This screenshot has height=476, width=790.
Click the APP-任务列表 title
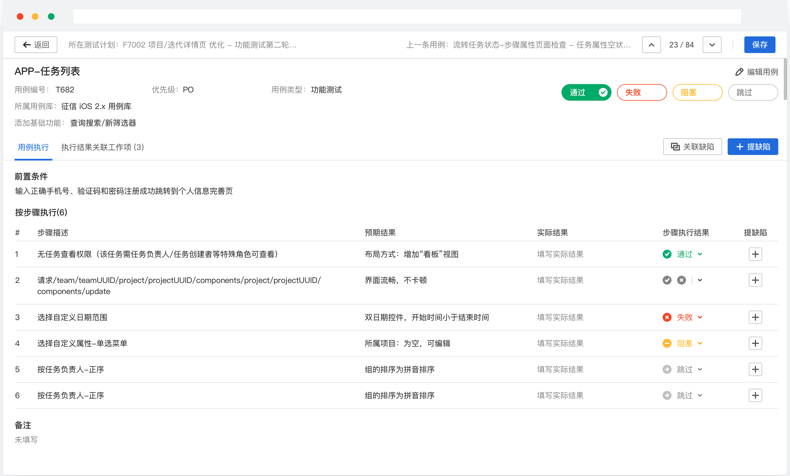pos(47,72)
